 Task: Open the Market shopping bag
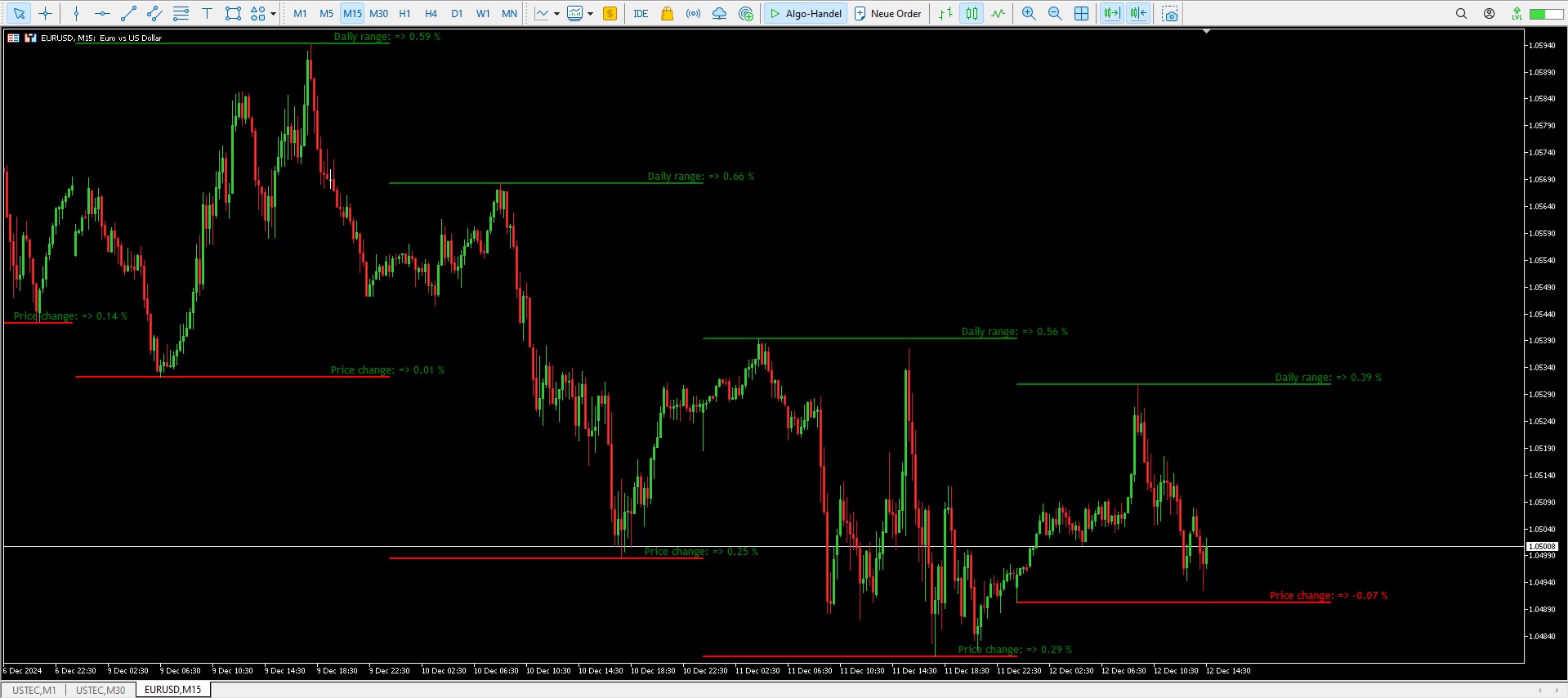click(x=667, y=13)
